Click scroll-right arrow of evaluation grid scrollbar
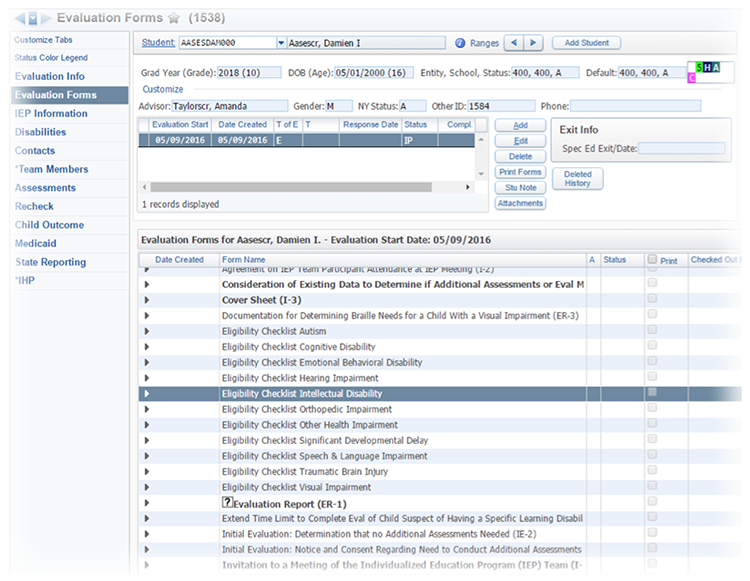 pyautogui.click(x=468, y=187)
